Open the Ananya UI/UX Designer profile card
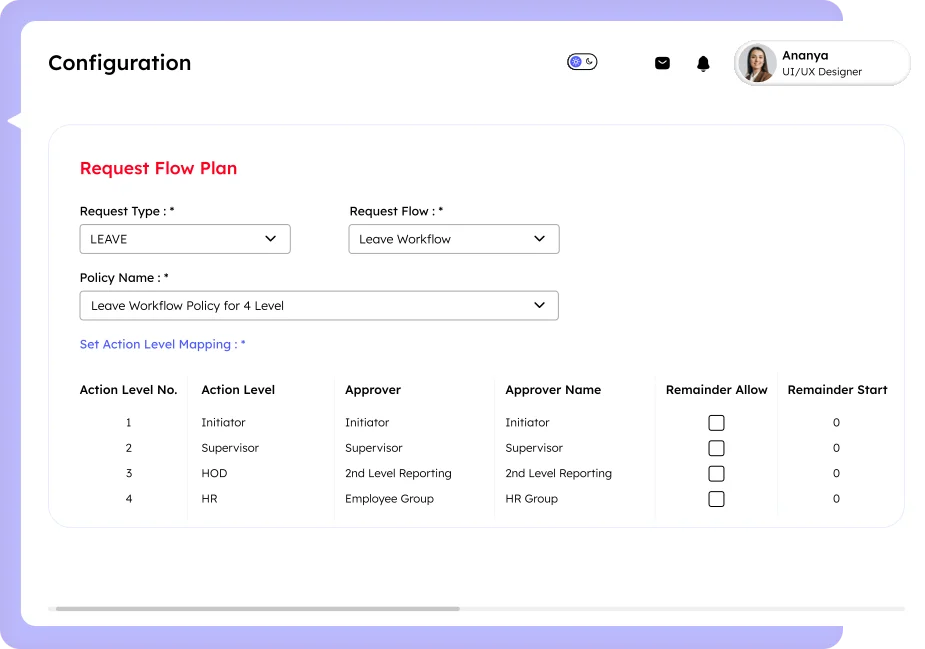 tap(821, 63)
